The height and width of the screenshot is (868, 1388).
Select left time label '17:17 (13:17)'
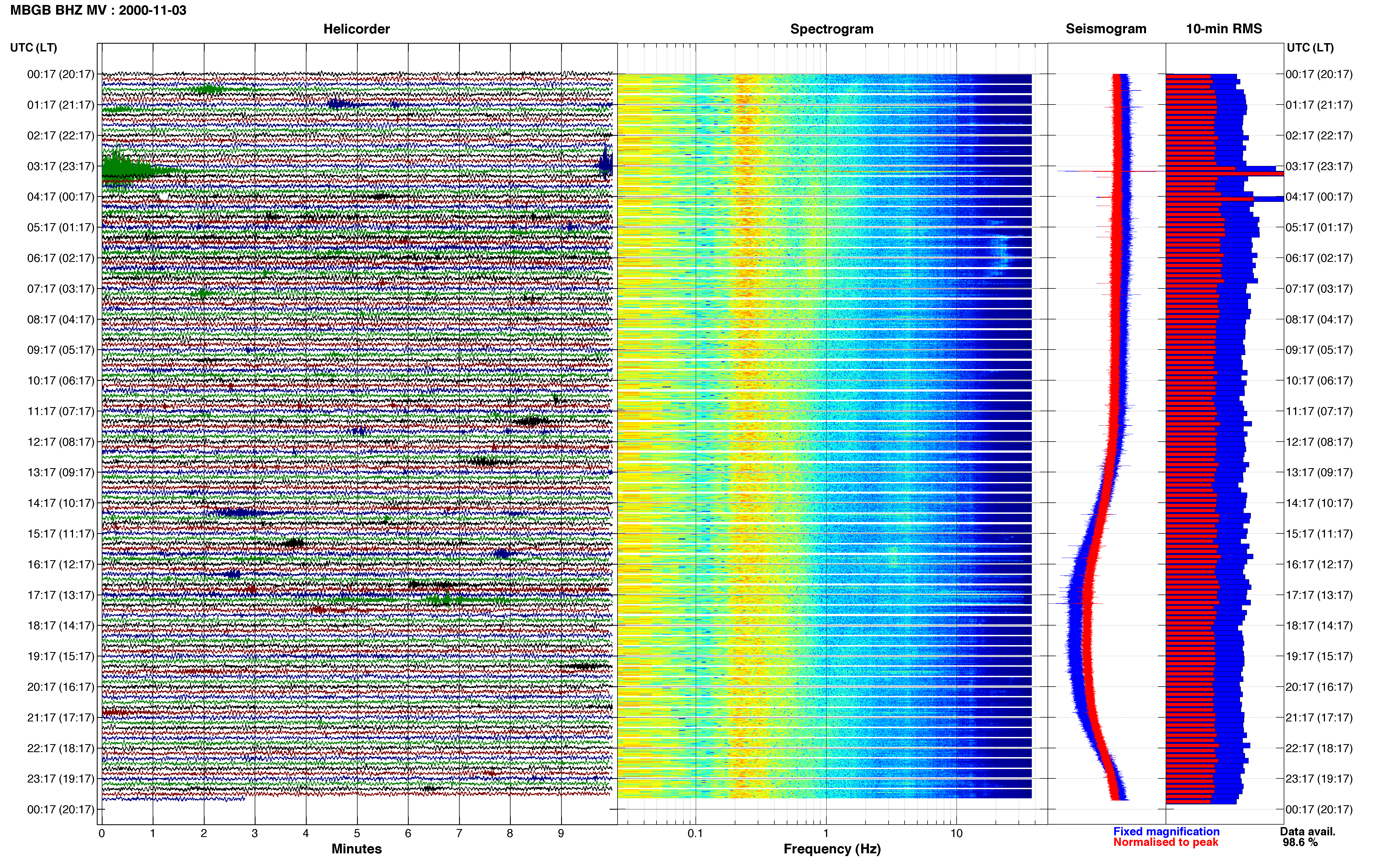(x=61, y=595)
